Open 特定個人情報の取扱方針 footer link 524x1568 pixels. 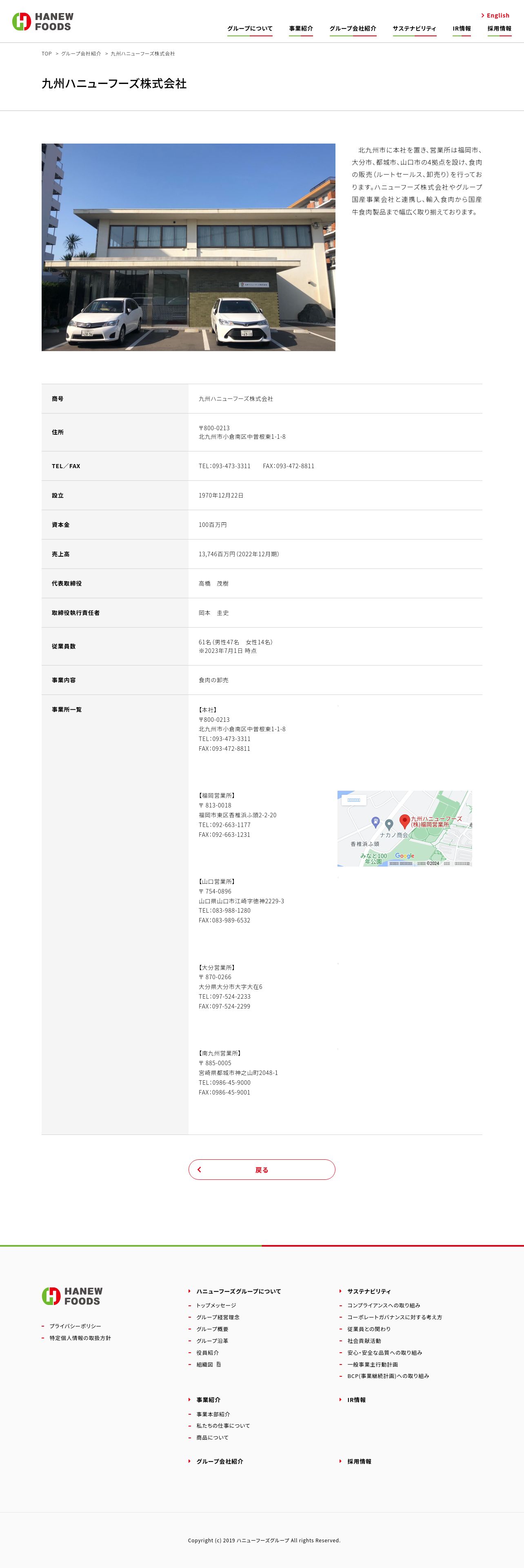80,1338
